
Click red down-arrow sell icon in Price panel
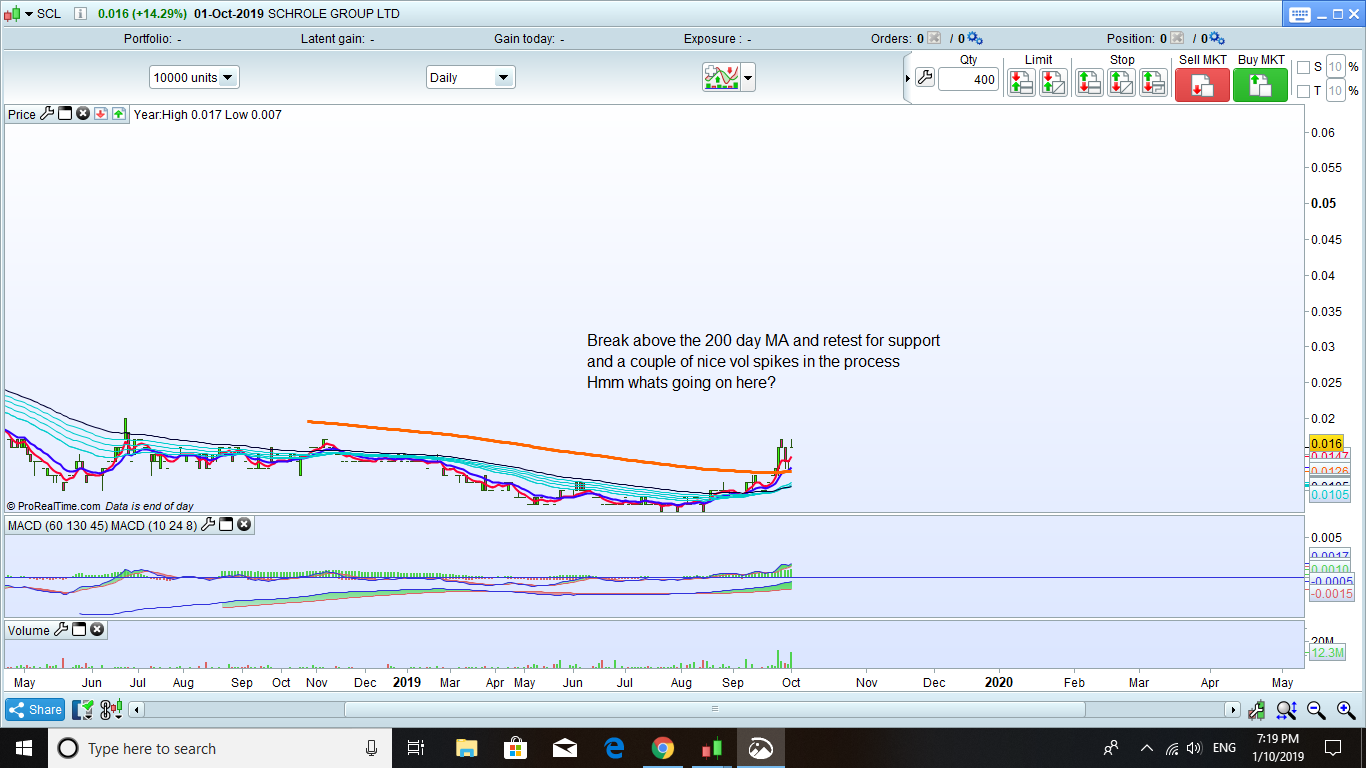coord(101,114)
